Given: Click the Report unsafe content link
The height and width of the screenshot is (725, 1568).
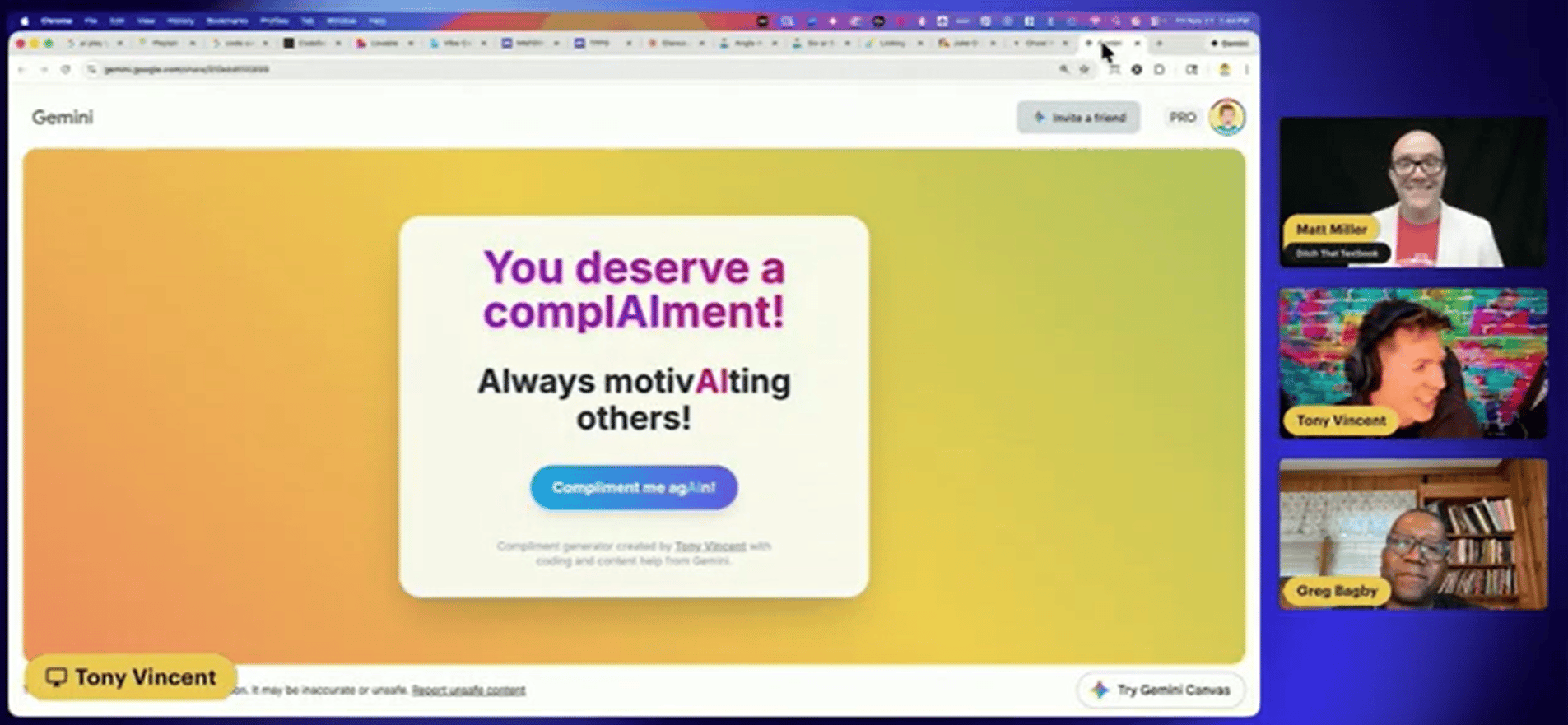Looking at the screenshot, I should pyautogui.click(x=468, y=690).
